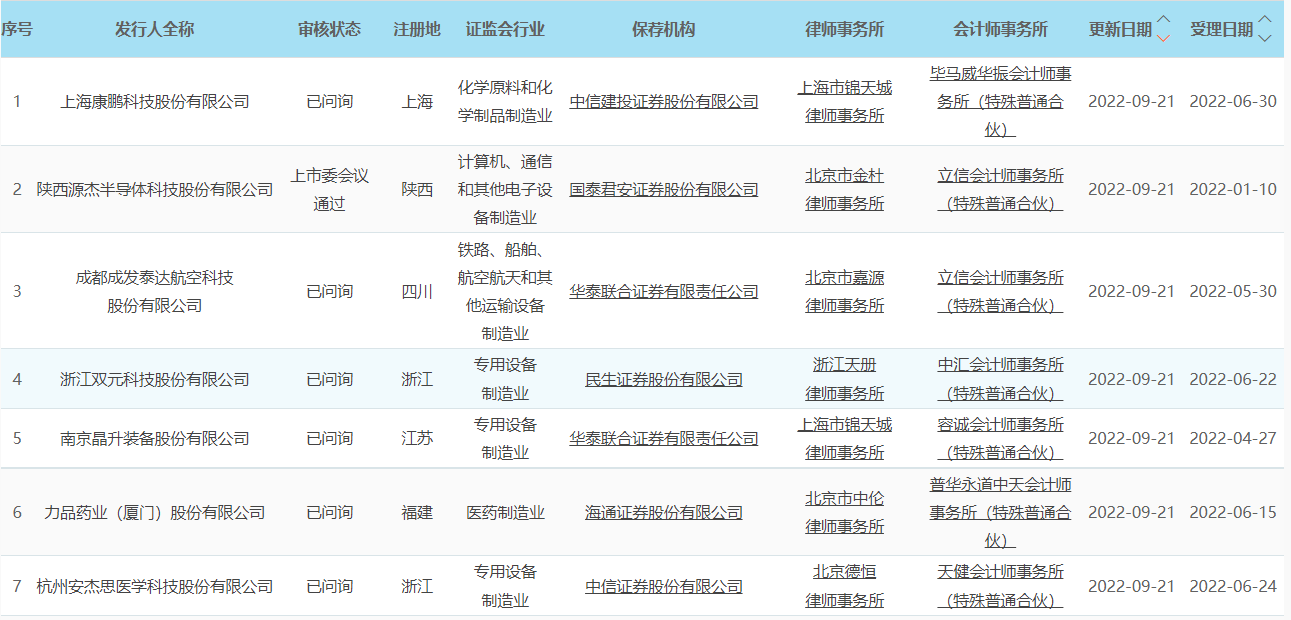Click acceptance date 2022-04-27

point(1233,438)
